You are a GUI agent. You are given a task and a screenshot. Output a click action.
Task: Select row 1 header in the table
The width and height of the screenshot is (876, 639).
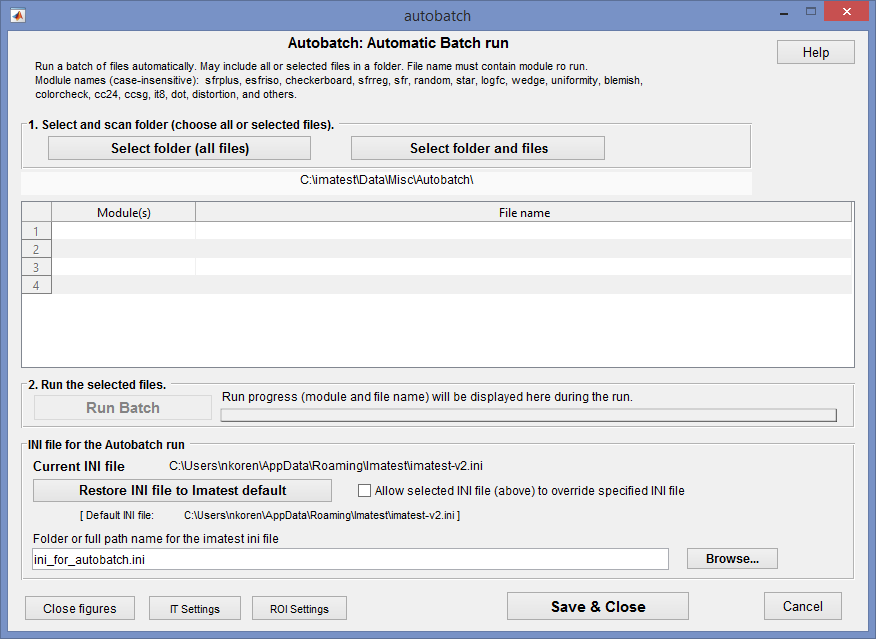tap(36, 231)
